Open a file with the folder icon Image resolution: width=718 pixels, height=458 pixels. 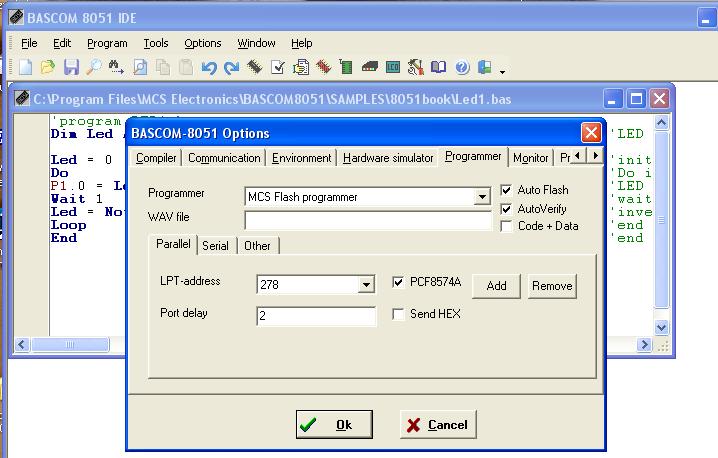(48, 67)
